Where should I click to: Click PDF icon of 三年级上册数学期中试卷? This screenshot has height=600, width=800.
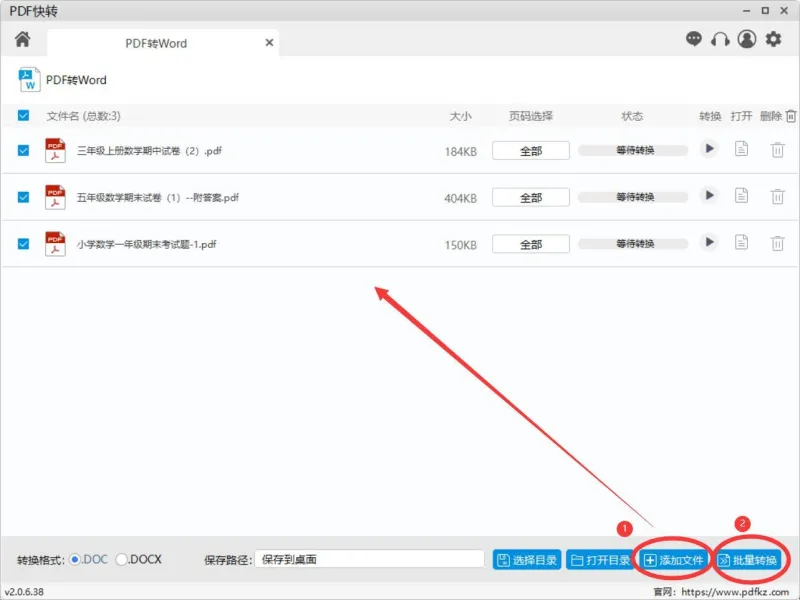pyautogui.click(x=55, y=151)
